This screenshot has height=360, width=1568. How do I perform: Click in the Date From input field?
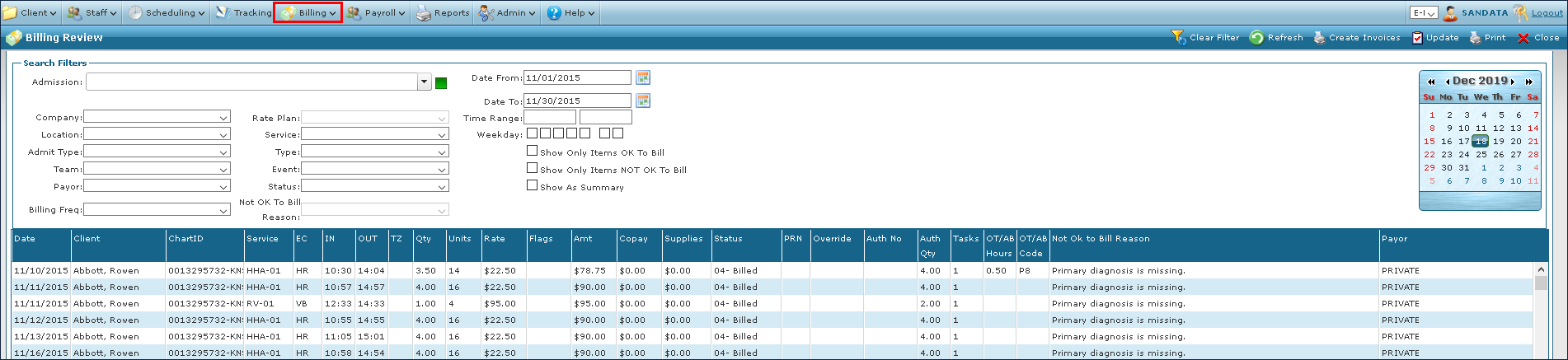[x=577, y=77]
